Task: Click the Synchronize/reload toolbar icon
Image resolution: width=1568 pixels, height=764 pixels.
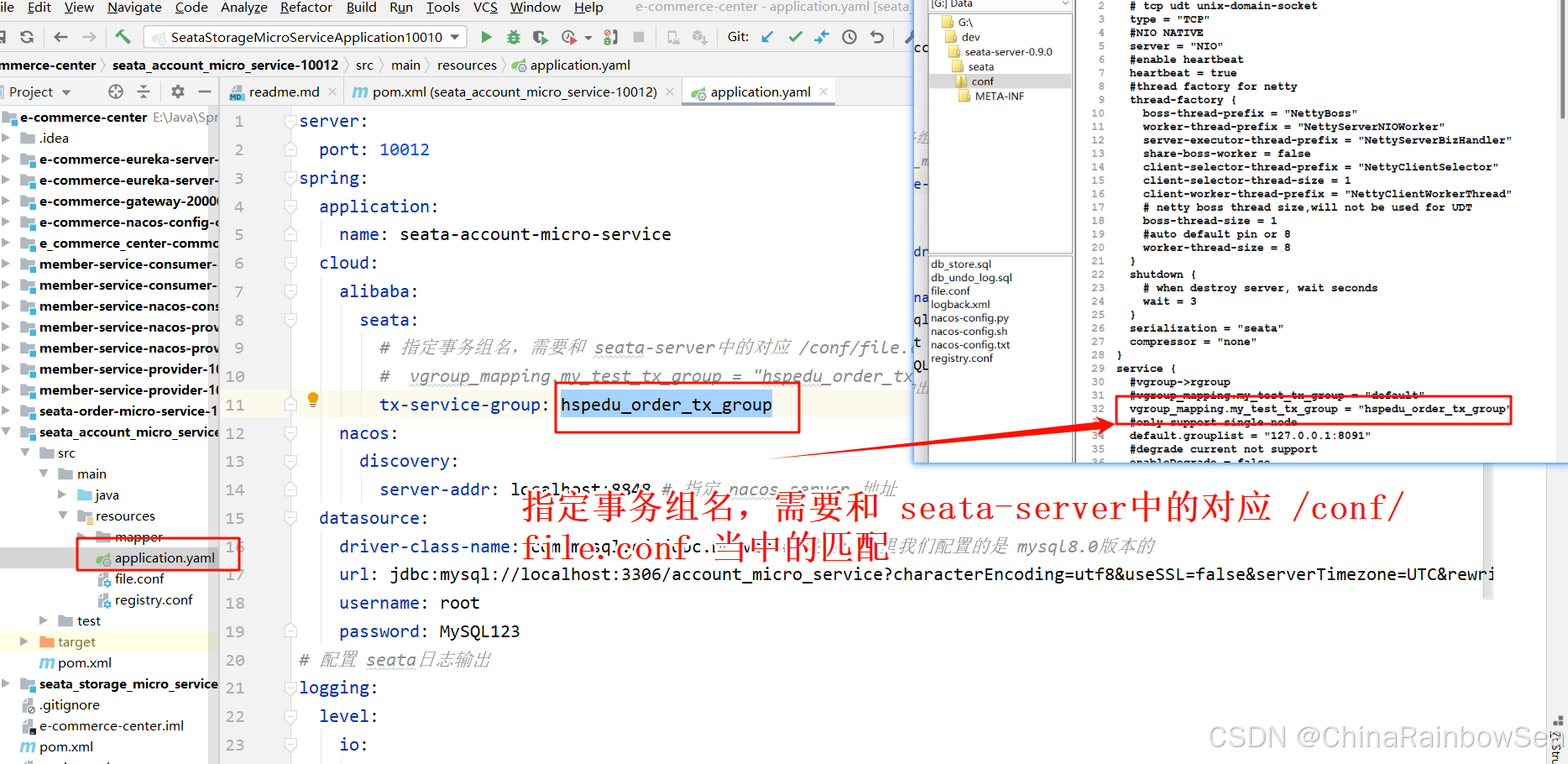Action: click(27, 37)
